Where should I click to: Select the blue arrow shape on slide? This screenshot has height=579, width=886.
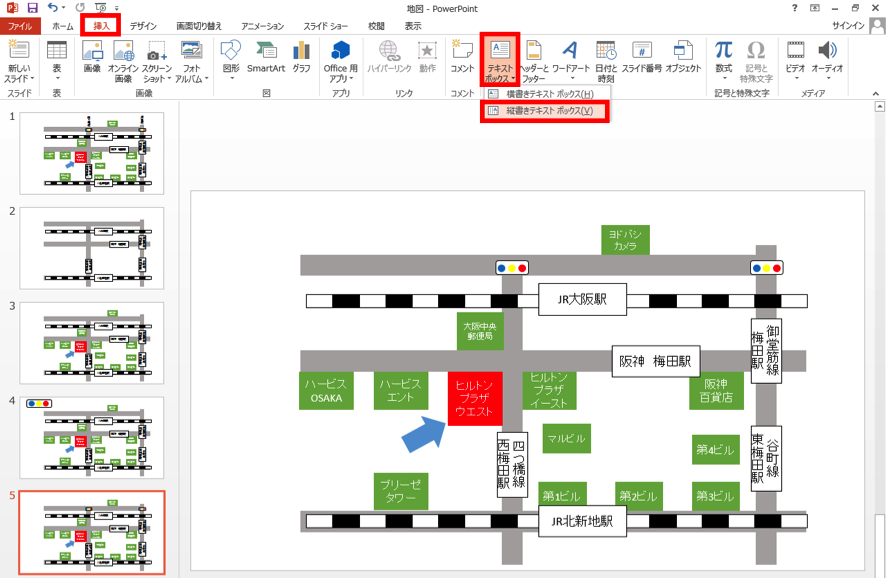pos(424,434)
